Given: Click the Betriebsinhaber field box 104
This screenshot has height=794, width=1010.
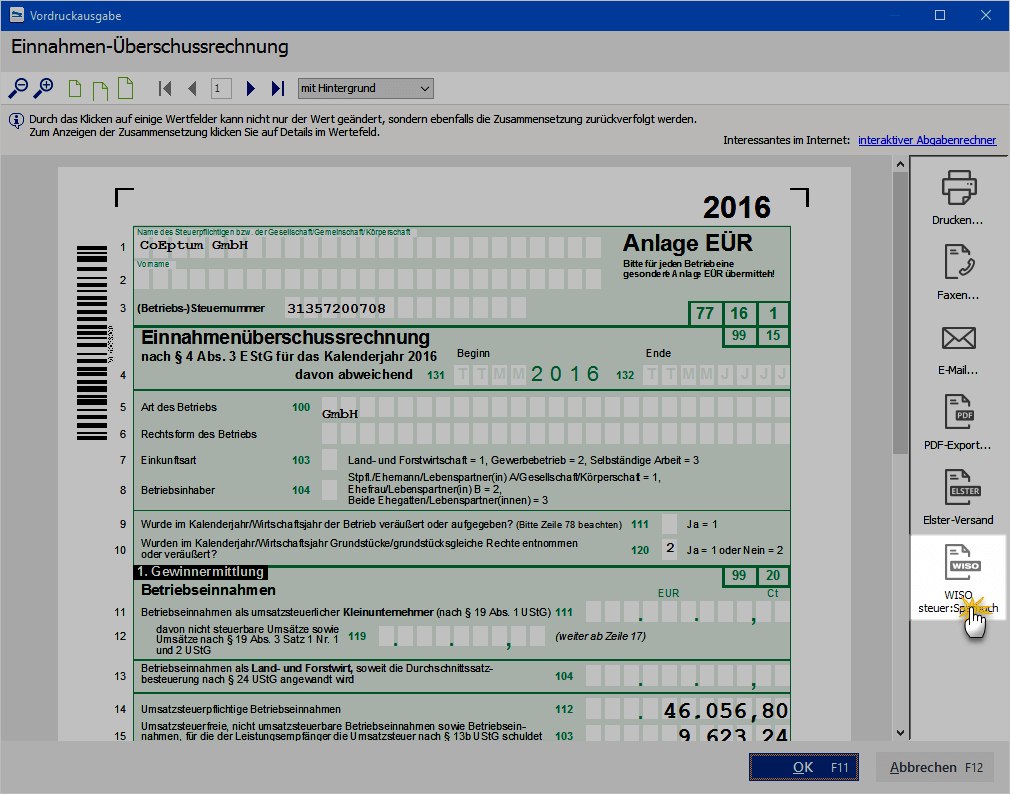Looking at the screenshot, I should [329, 490].
